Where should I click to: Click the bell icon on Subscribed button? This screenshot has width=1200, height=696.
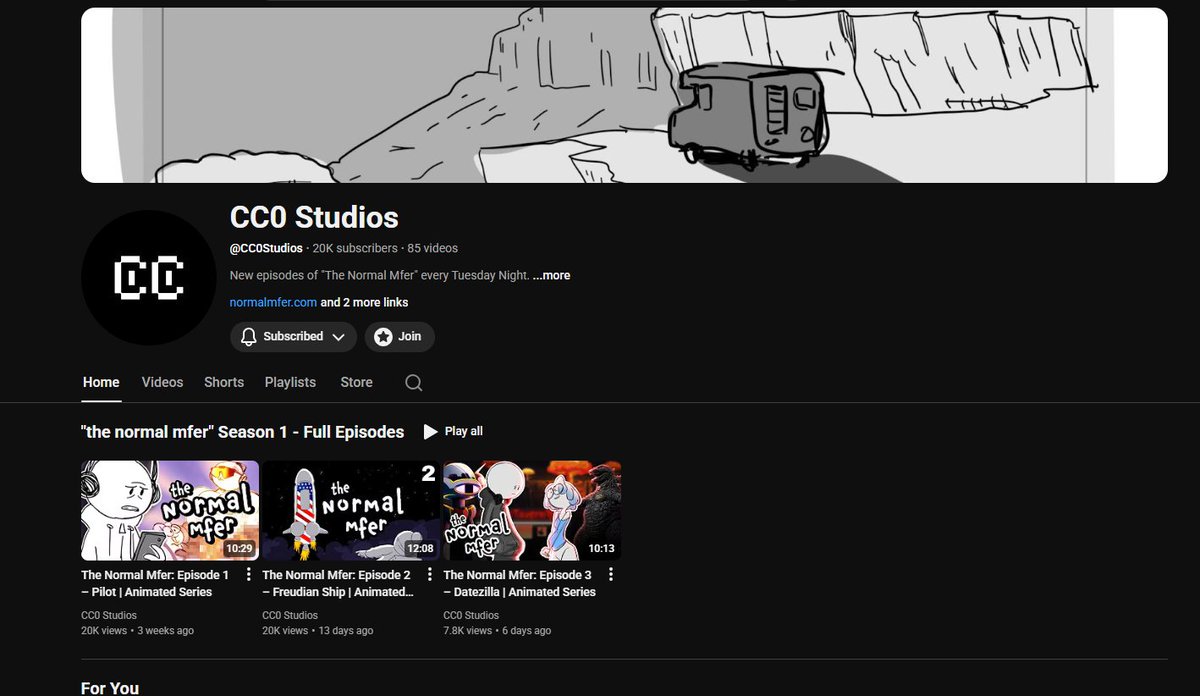tap(249, 337)
